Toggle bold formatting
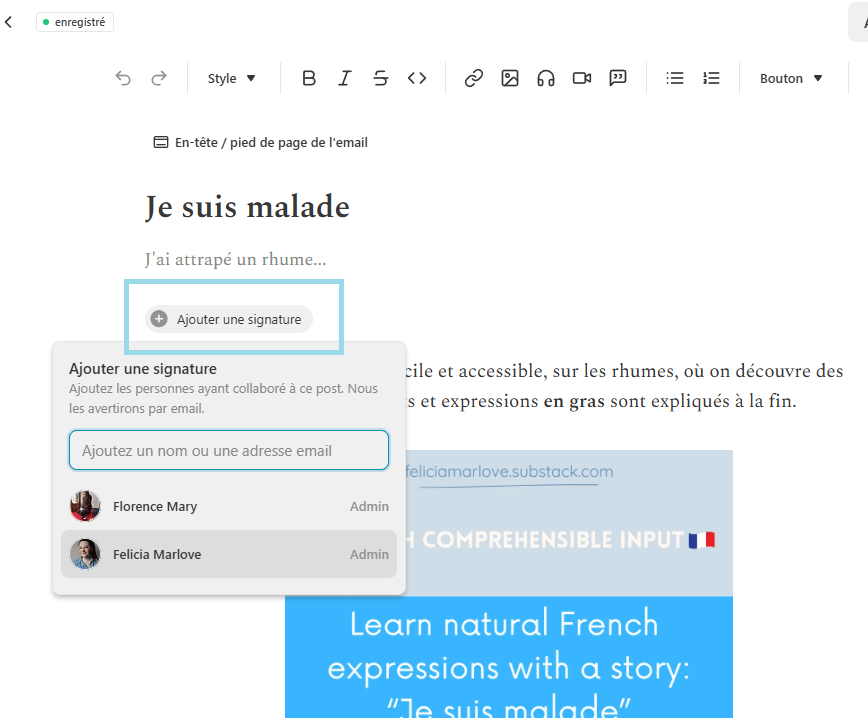This screenshot has height=718, width=868. [309, 78]
